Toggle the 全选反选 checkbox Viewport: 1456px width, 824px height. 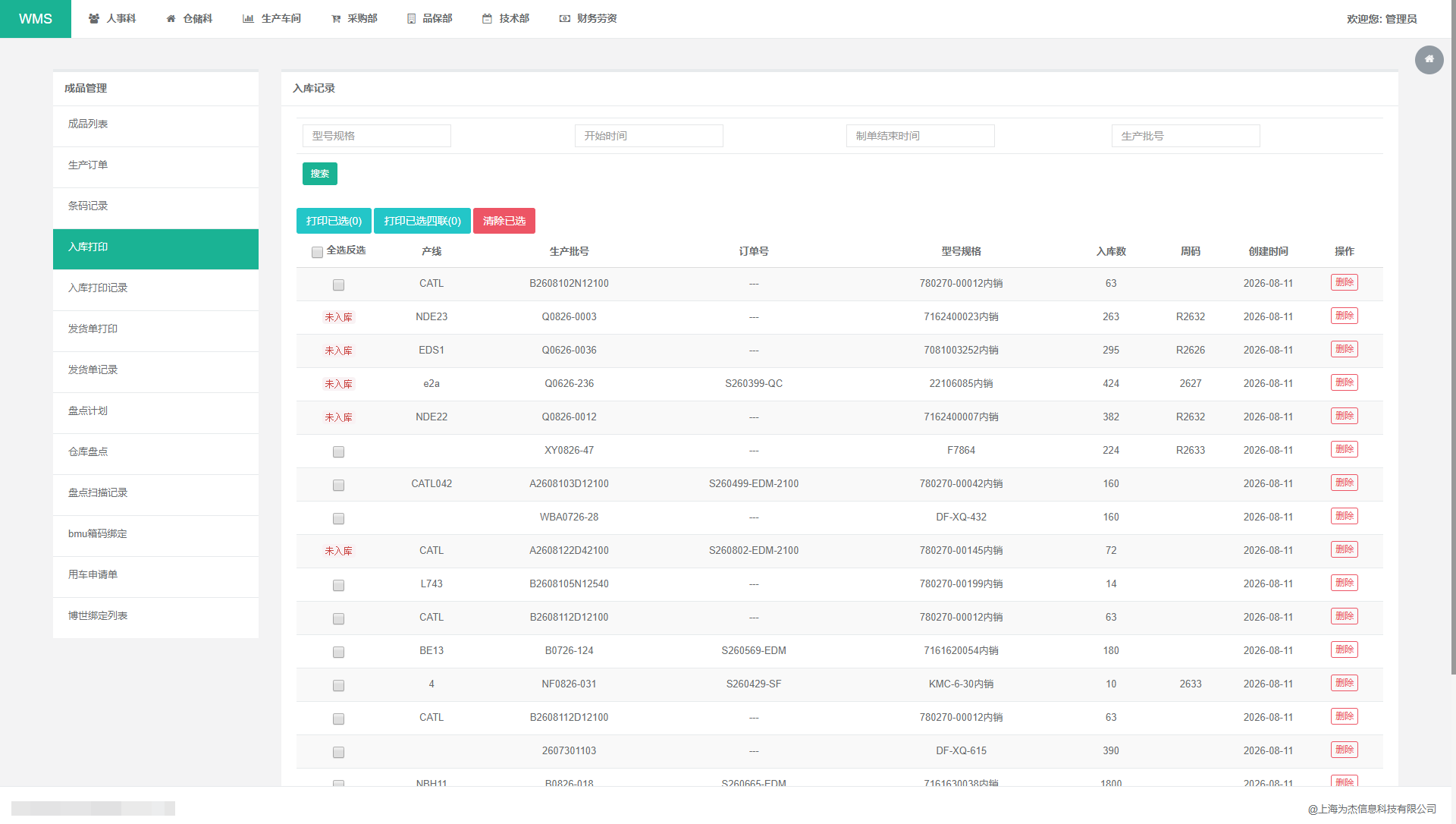317,252
